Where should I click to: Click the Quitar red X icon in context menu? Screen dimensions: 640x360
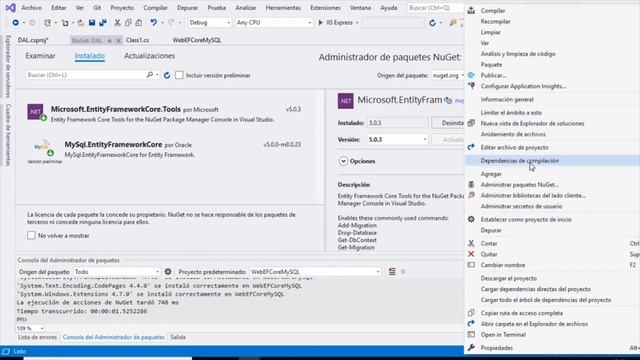(x=471, y=254)
